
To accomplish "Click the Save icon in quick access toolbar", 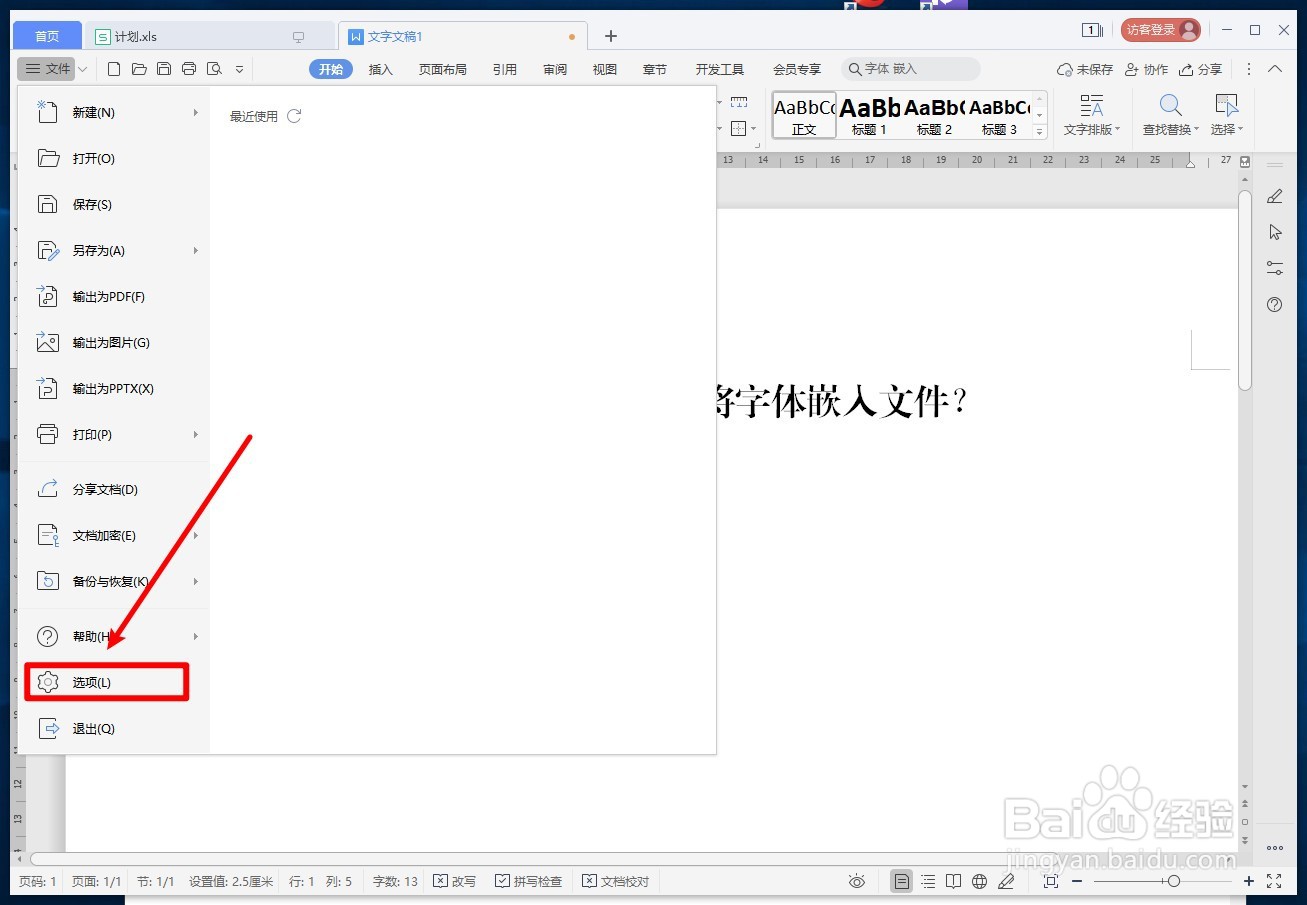I will click(x=164, y=68).
